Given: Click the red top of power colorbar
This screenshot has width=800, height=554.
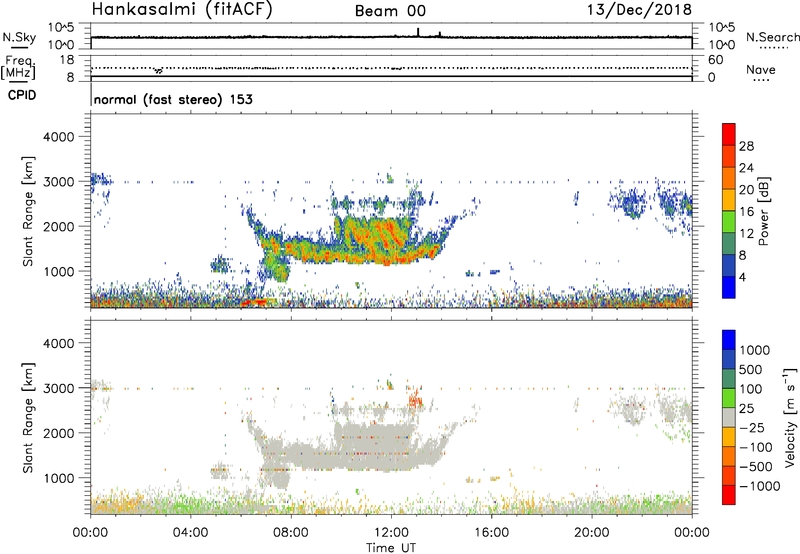Looking at the screenshot, I should (729, 134).
